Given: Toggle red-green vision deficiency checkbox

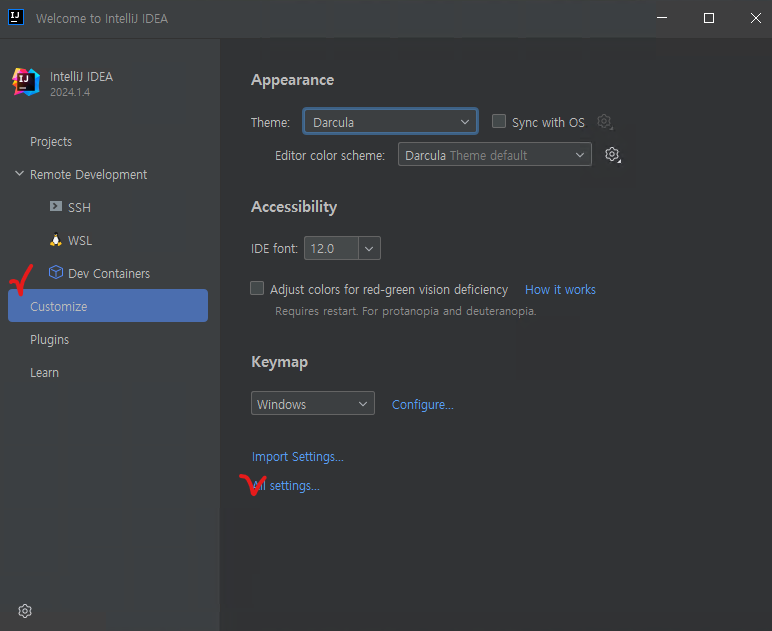Looking at the screenshot, I should pos(257,288).
